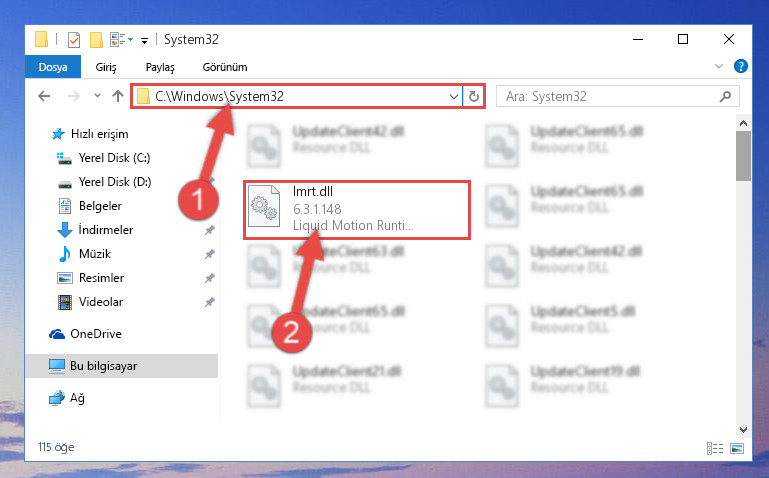Click the New folder icon in quick access toolbar
This screenshot has height=478, width=769.
pos(96,40)
